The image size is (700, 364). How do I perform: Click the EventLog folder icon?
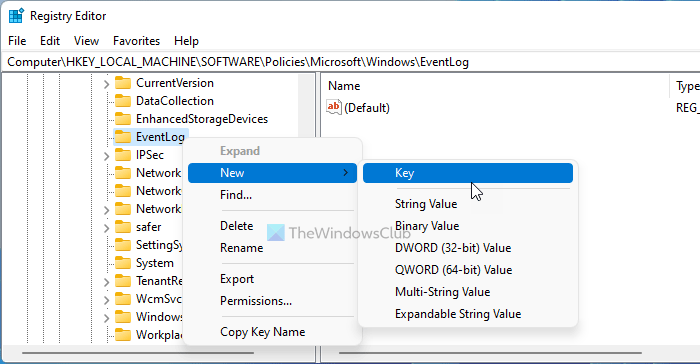coord(123,137)
